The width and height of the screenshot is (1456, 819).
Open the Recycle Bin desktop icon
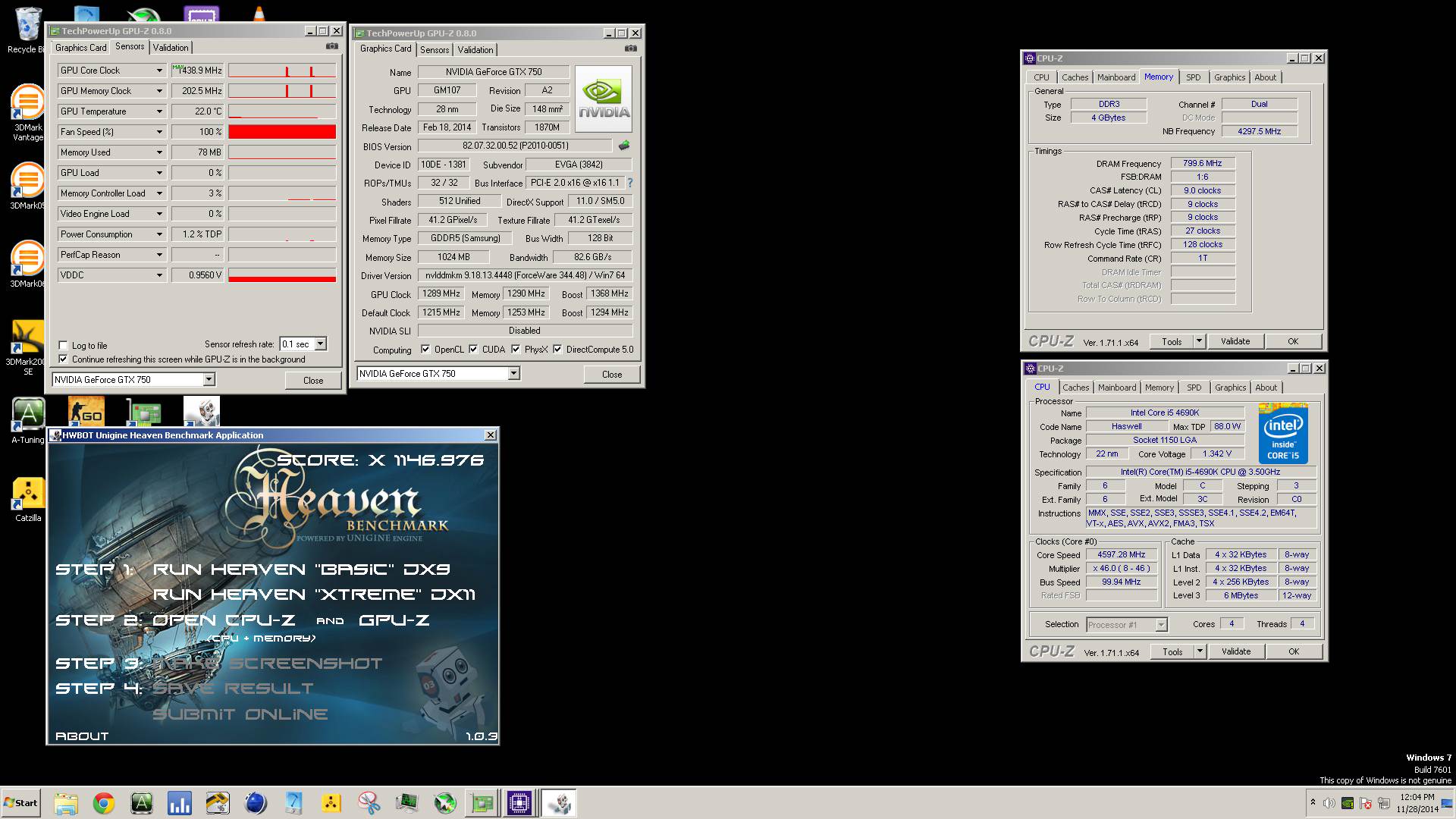click(x=27, y=30)
